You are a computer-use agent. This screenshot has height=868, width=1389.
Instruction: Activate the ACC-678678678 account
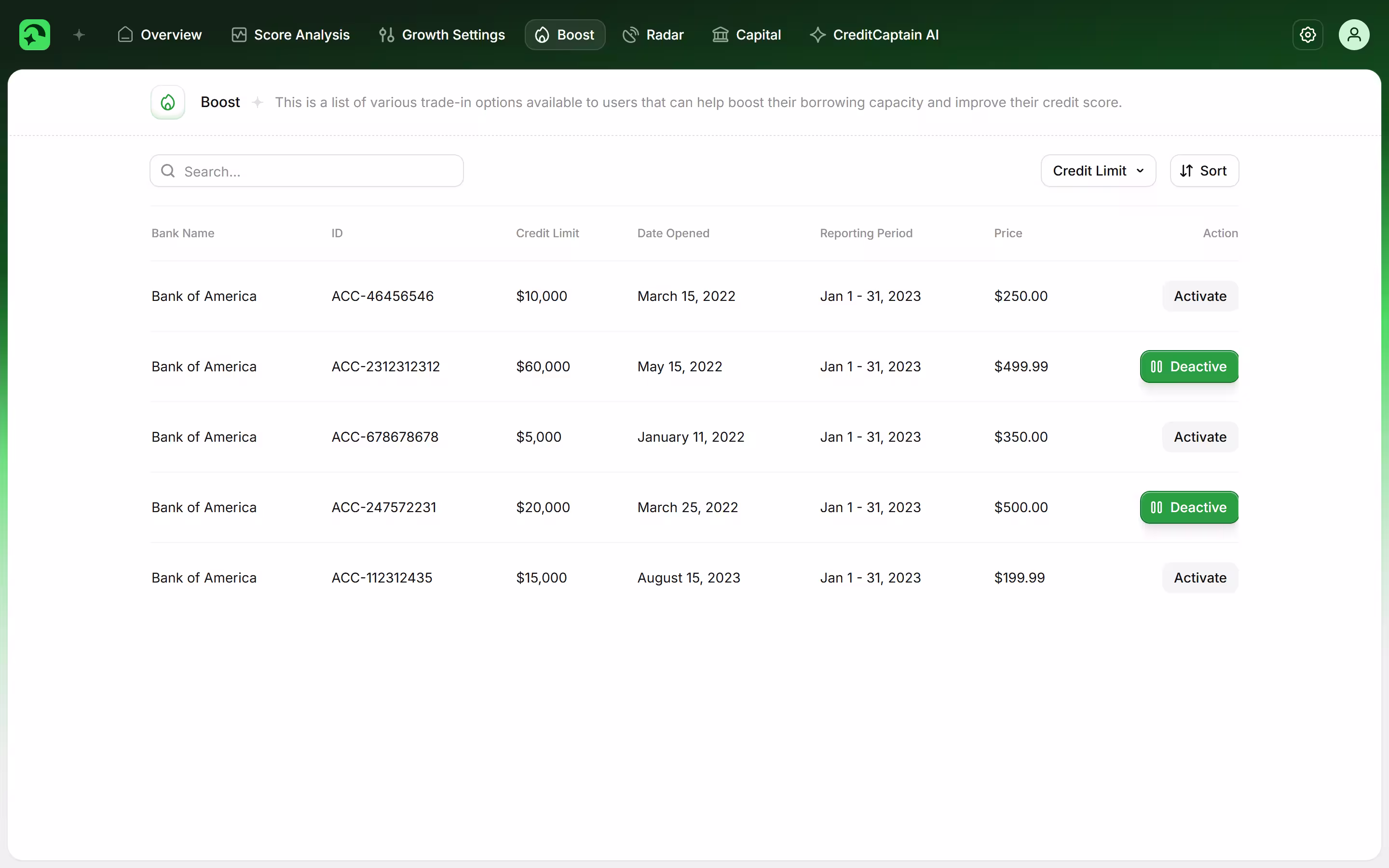click(1200, 437)
